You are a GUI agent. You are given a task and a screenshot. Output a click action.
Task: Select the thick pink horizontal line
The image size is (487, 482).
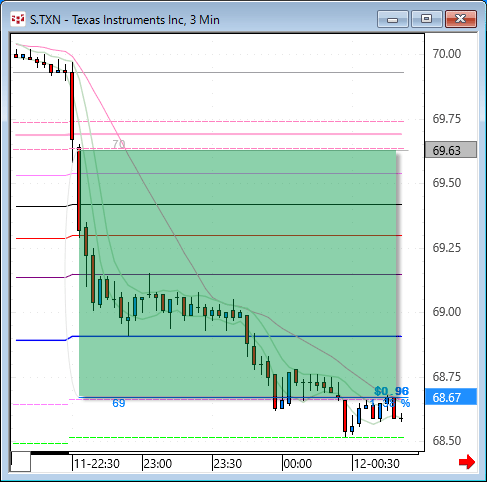pos(208,134)
